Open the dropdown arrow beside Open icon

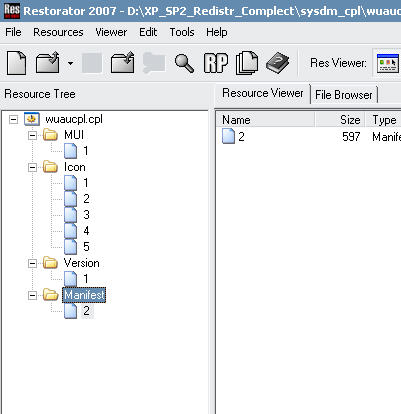click(70, 63)
